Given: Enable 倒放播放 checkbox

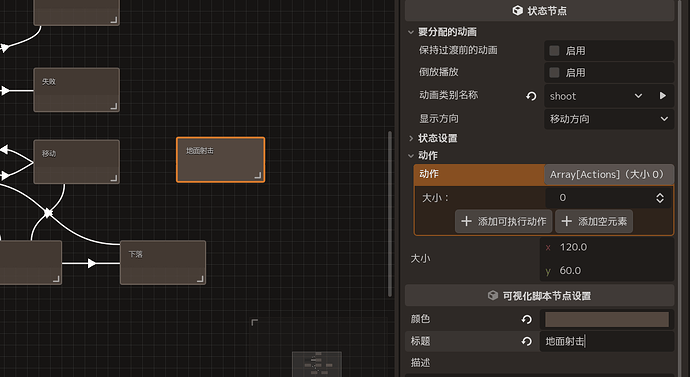Looking at the screenshot, I should [x=554, y=72].
